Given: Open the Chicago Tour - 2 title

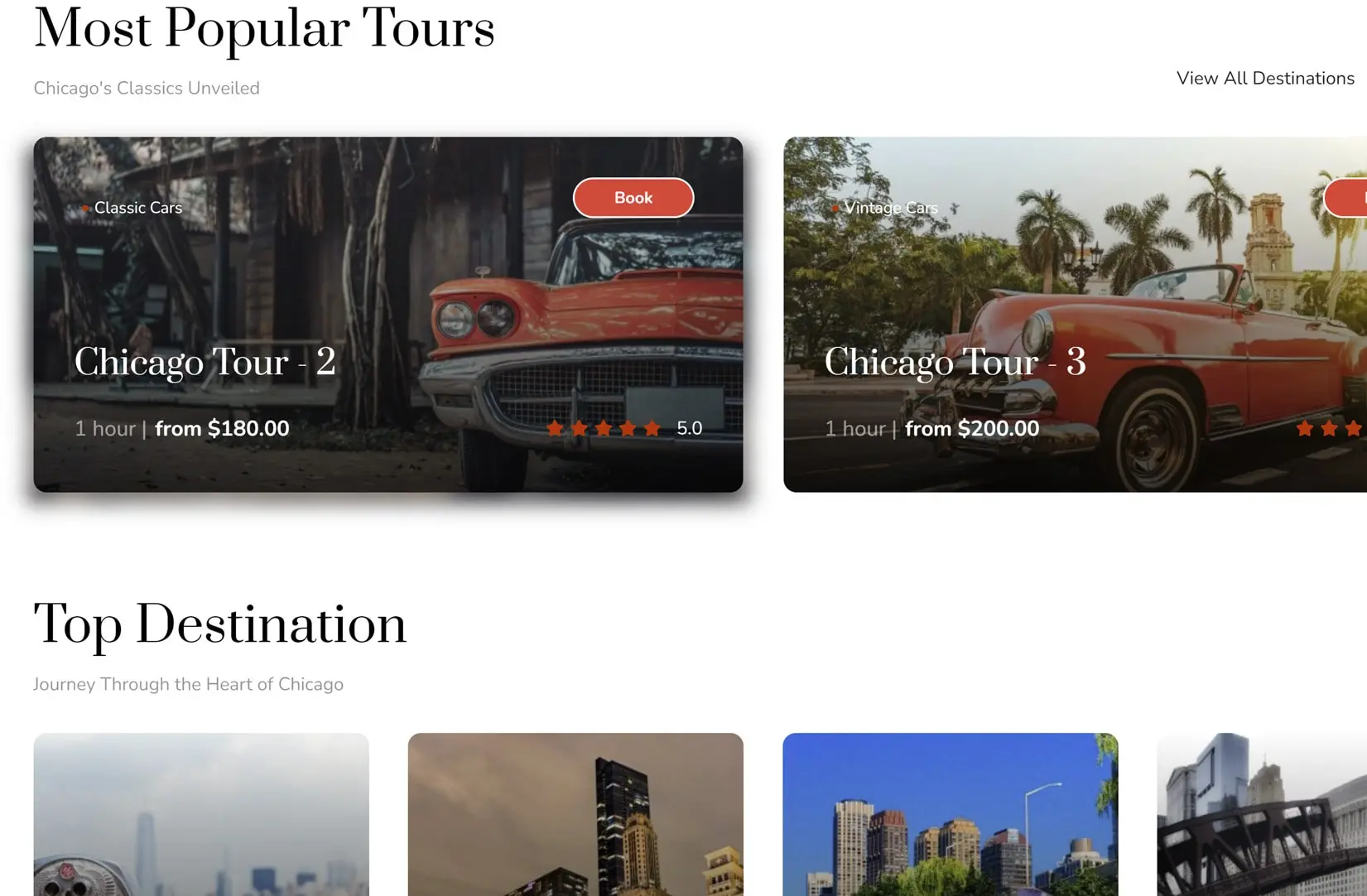Looking at the screenshot, I should [205, 362].
